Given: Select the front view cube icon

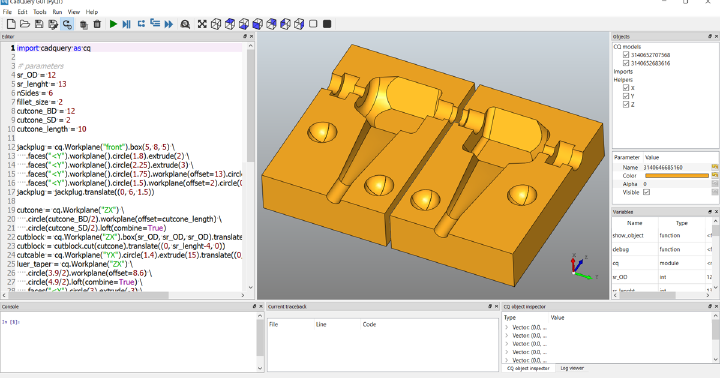Looking at the screenshot, I should point(258,24).
